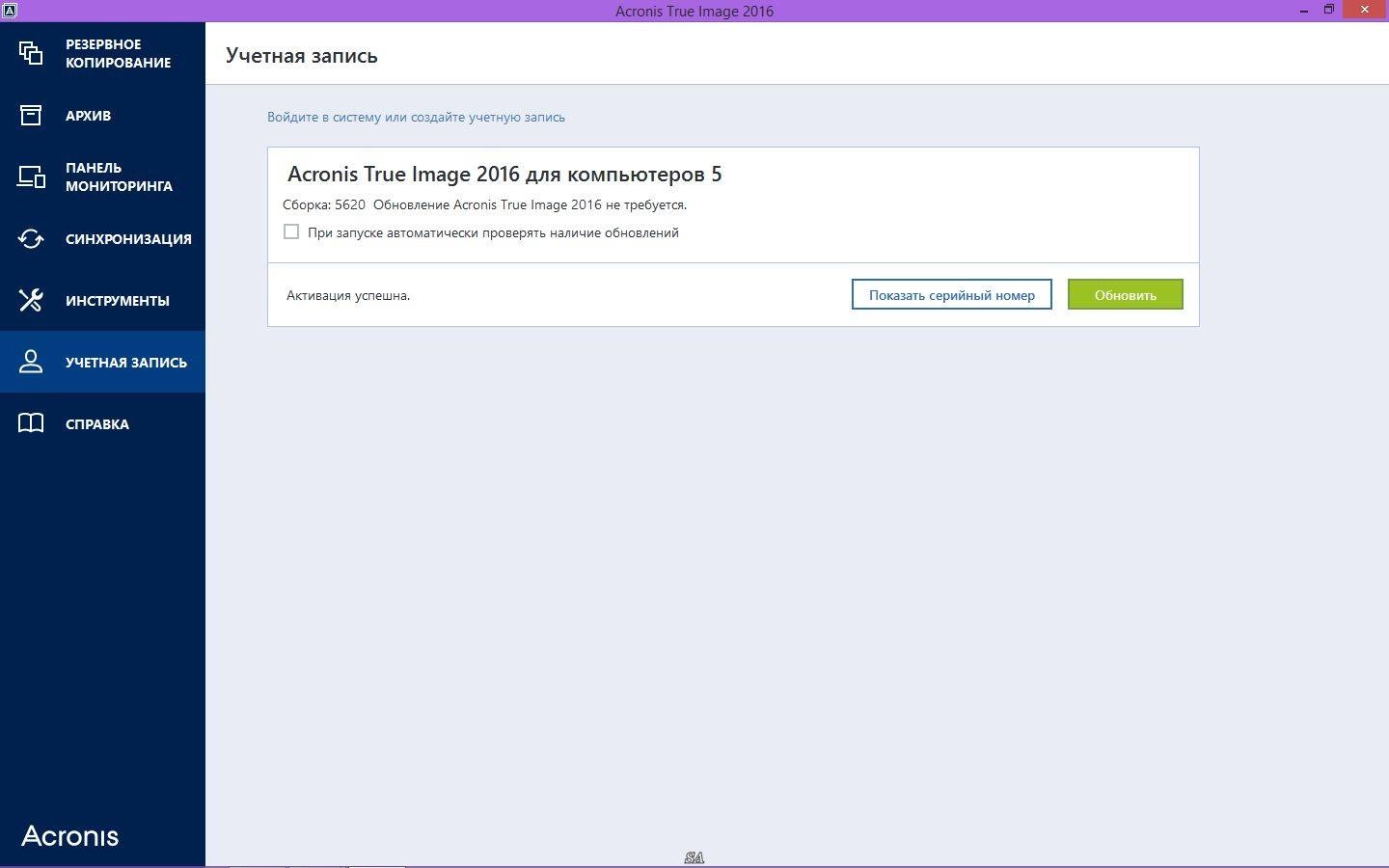This screenshot has height=868, width=1389.
Task: Switch to ПАНЕЛЬ МОНИТОРИНГА
Action: click(102, 176)
